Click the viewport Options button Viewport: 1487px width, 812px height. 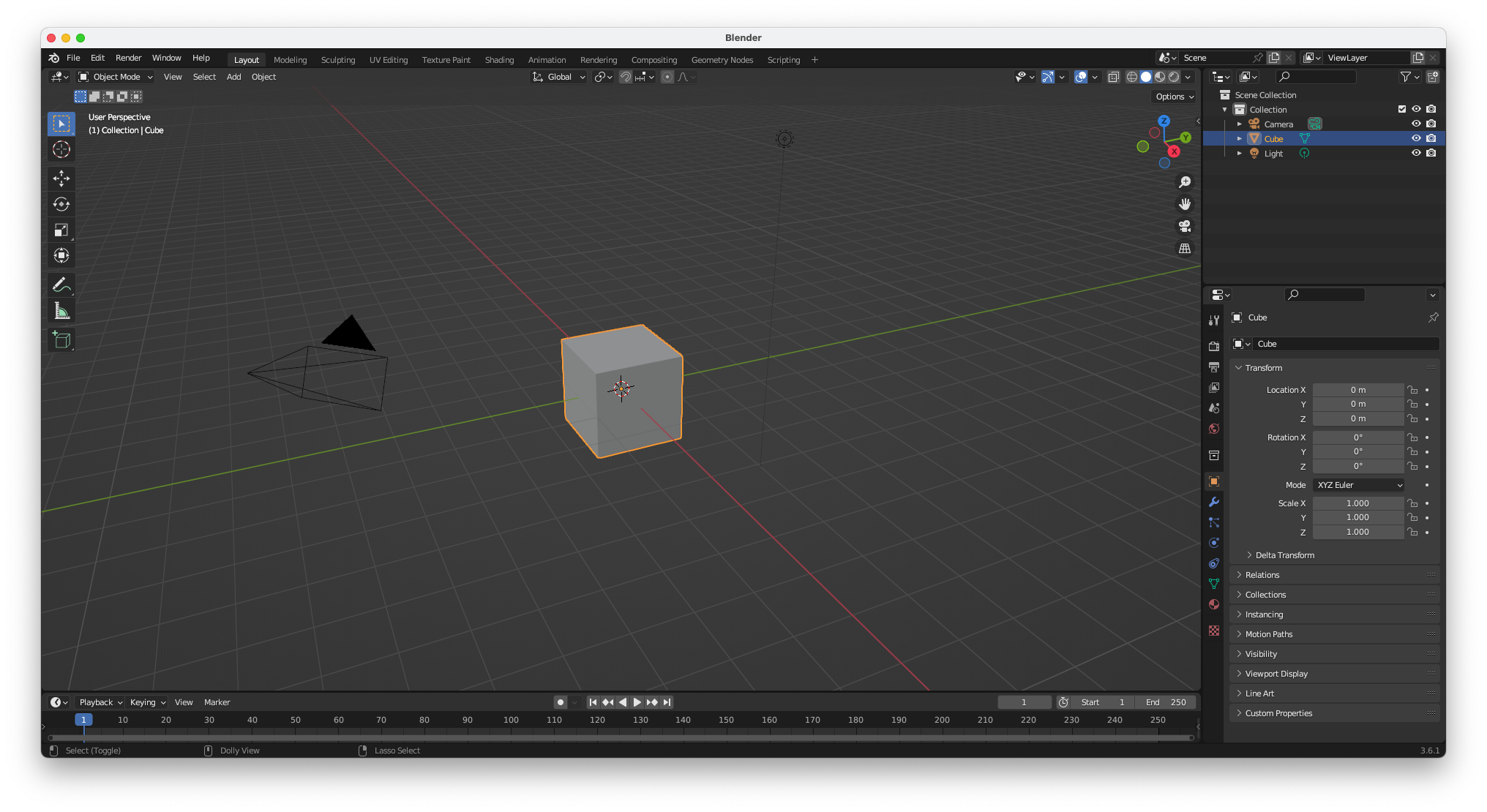pos(1175,97)
